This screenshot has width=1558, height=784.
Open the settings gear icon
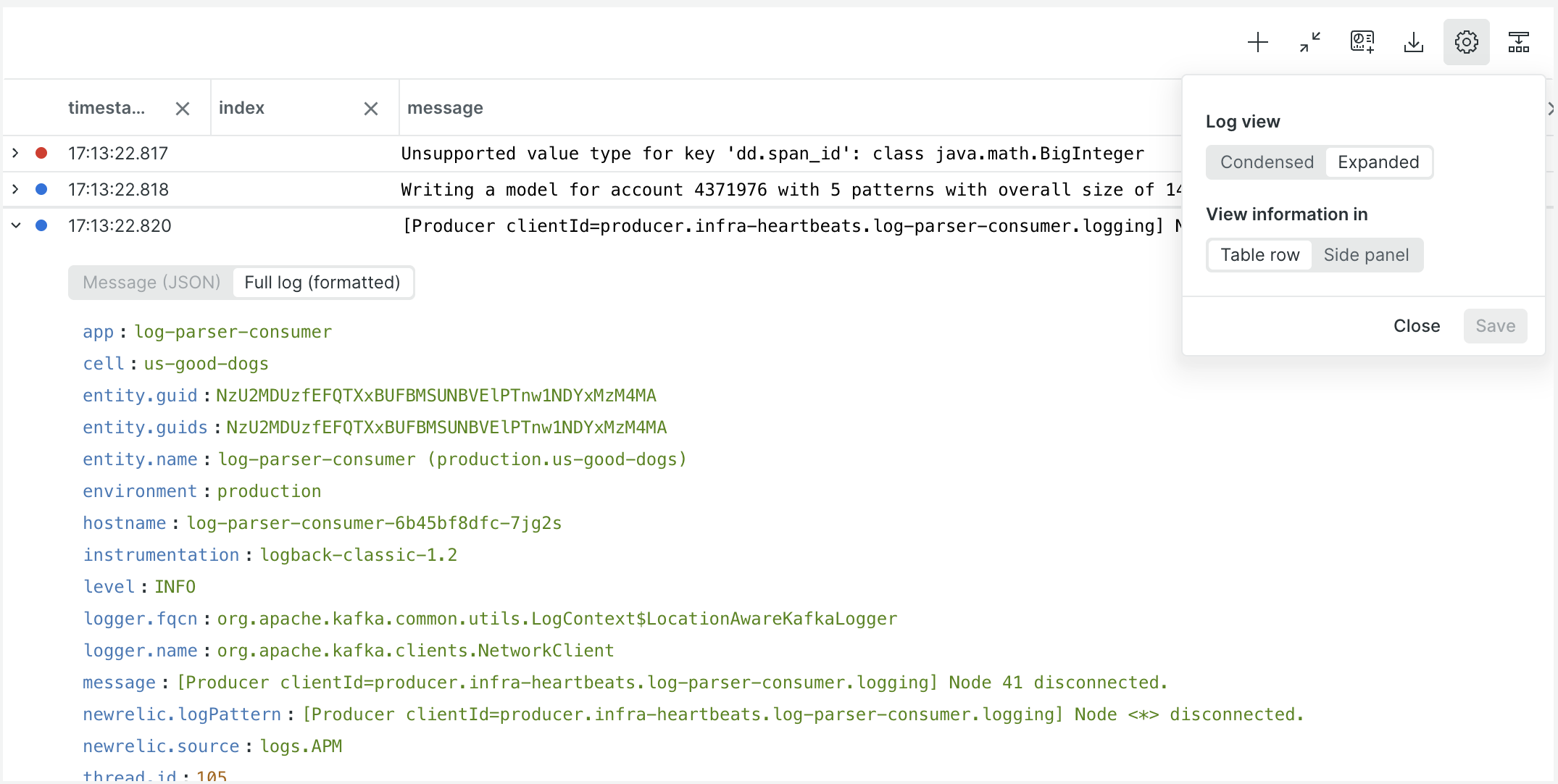pos(1467,42)
